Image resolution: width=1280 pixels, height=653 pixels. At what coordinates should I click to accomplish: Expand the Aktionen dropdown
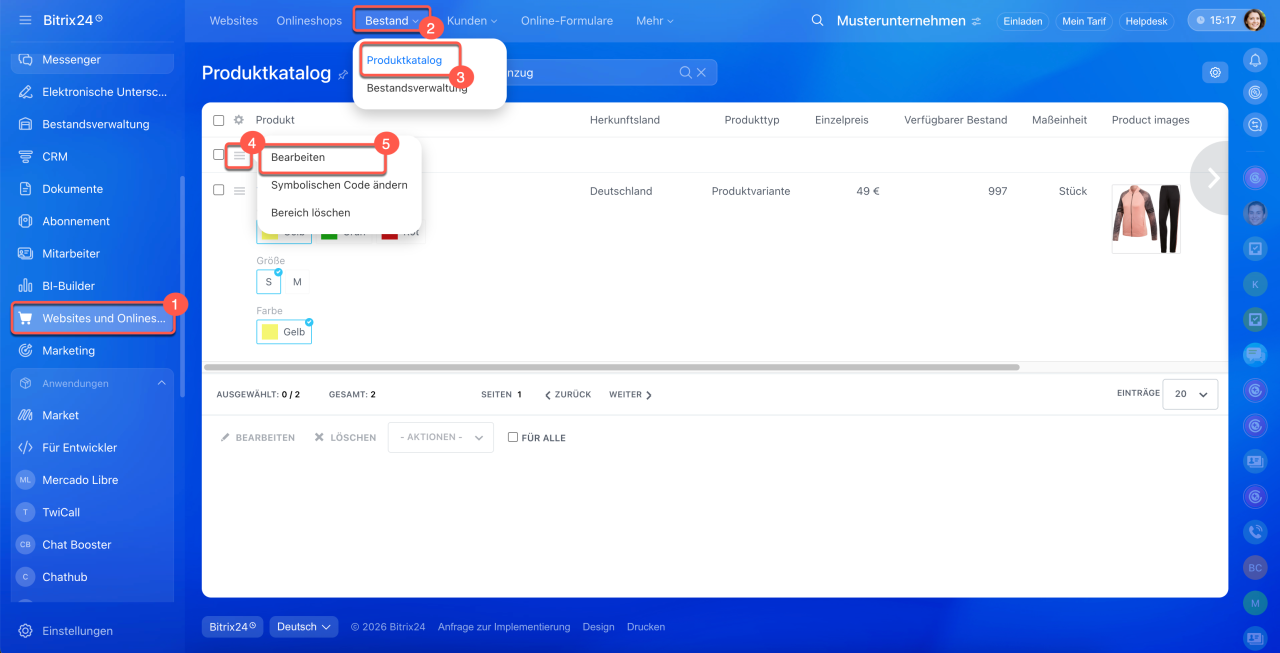[x=440, y=437]
